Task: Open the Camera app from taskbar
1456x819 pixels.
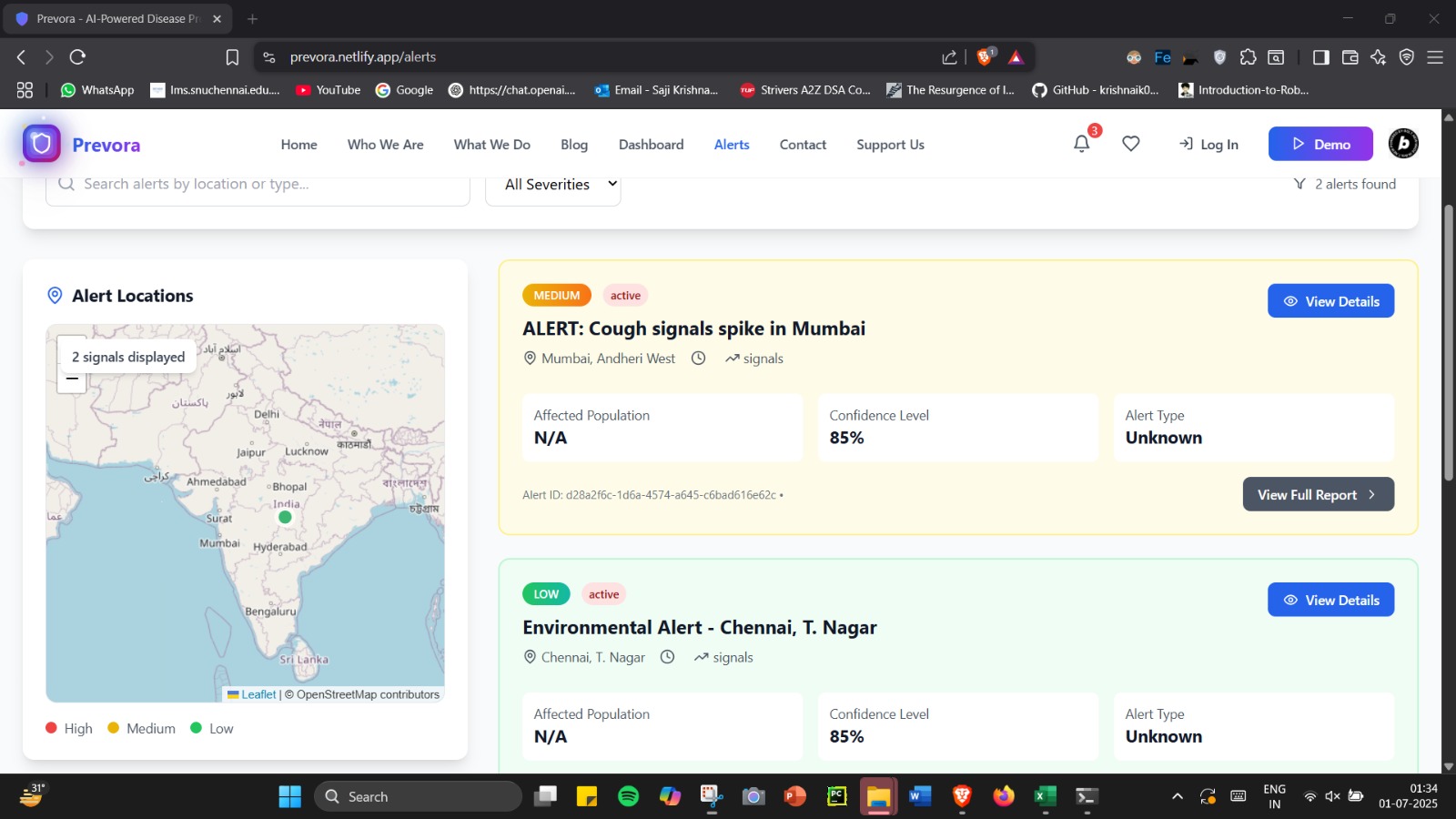Action: pos(753,796)
